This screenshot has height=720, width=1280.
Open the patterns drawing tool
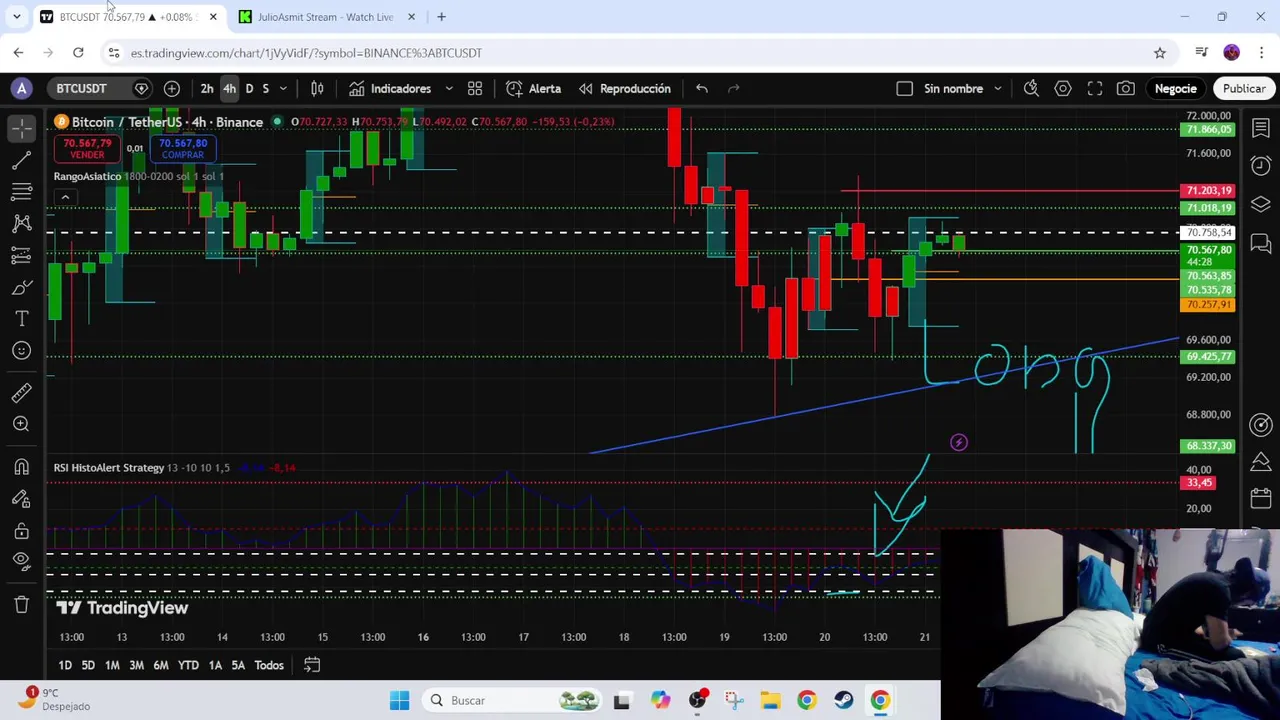coord(21,223)
